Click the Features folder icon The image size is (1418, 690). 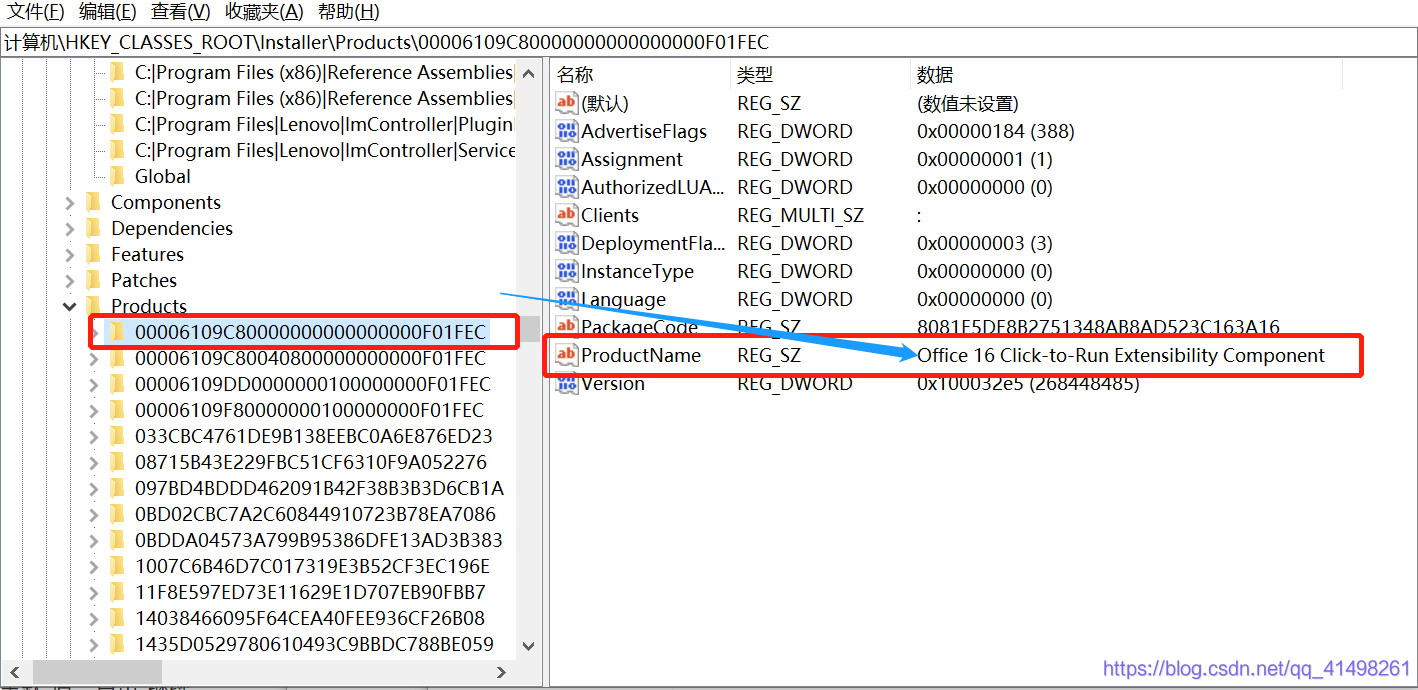pyautogui.click(x=94, y=254)
